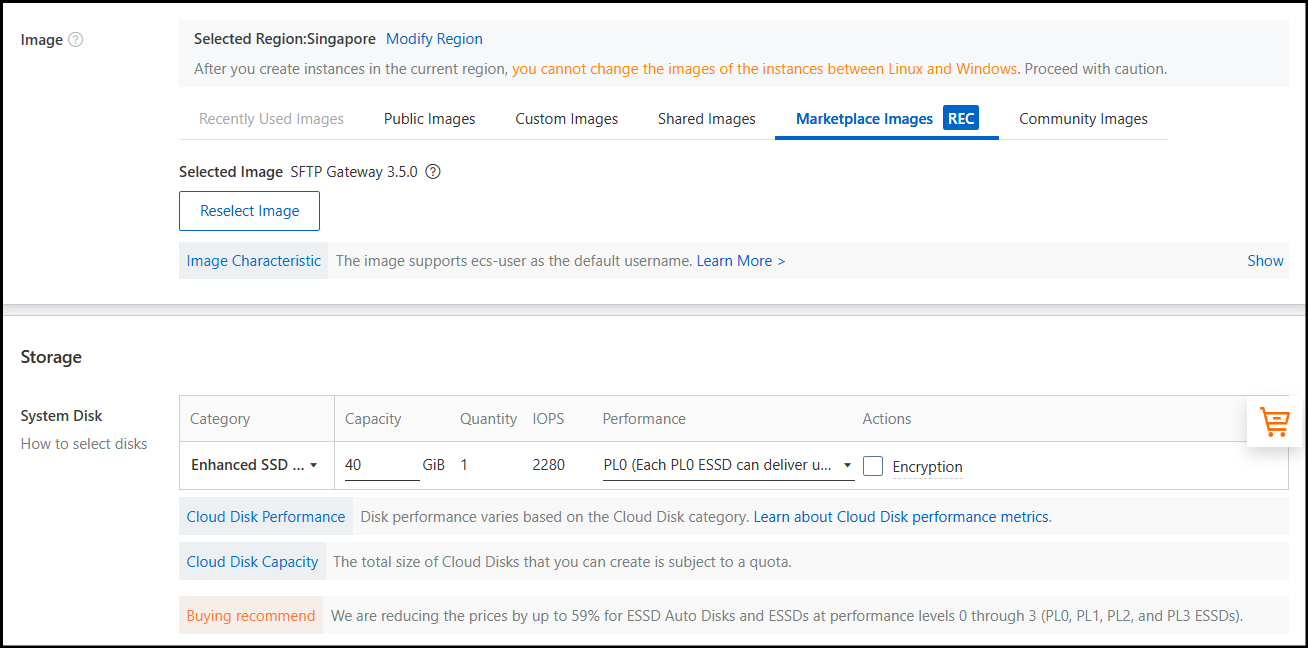
Task: Select the Community Images tab
Action: click(1083, 119)
